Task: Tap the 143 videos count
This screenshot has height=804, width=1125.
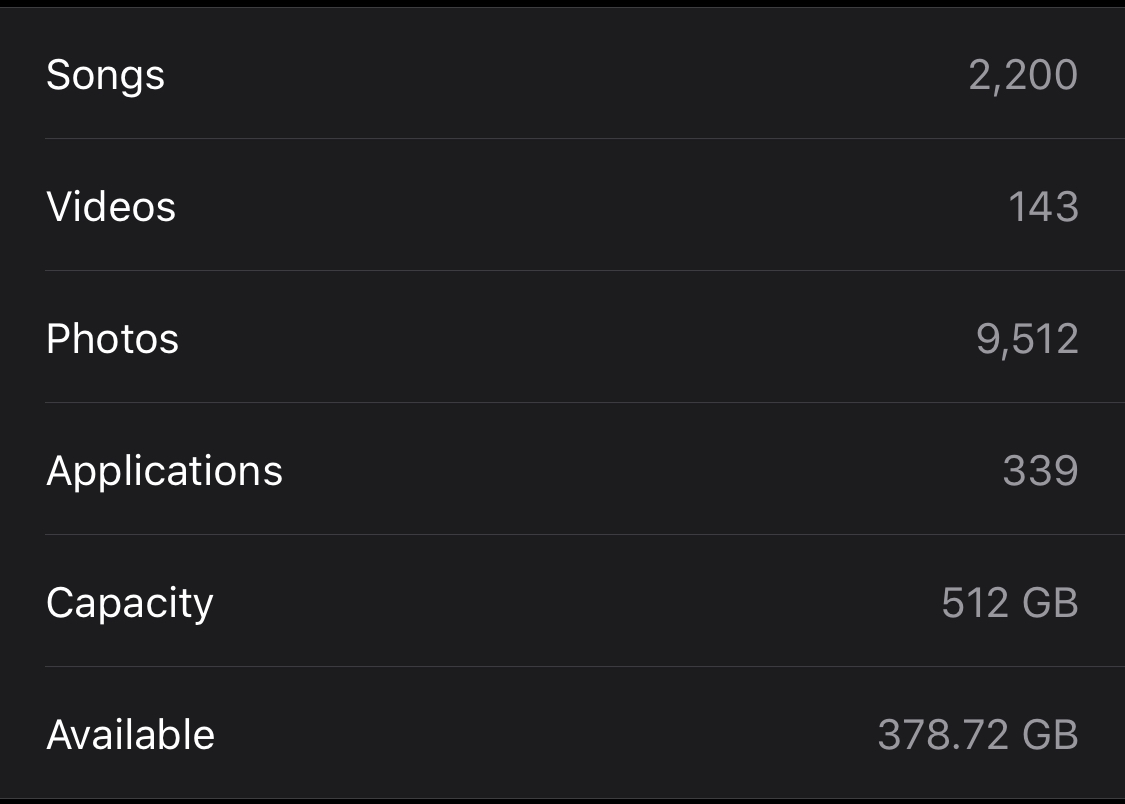Action: coord(1044,207)
